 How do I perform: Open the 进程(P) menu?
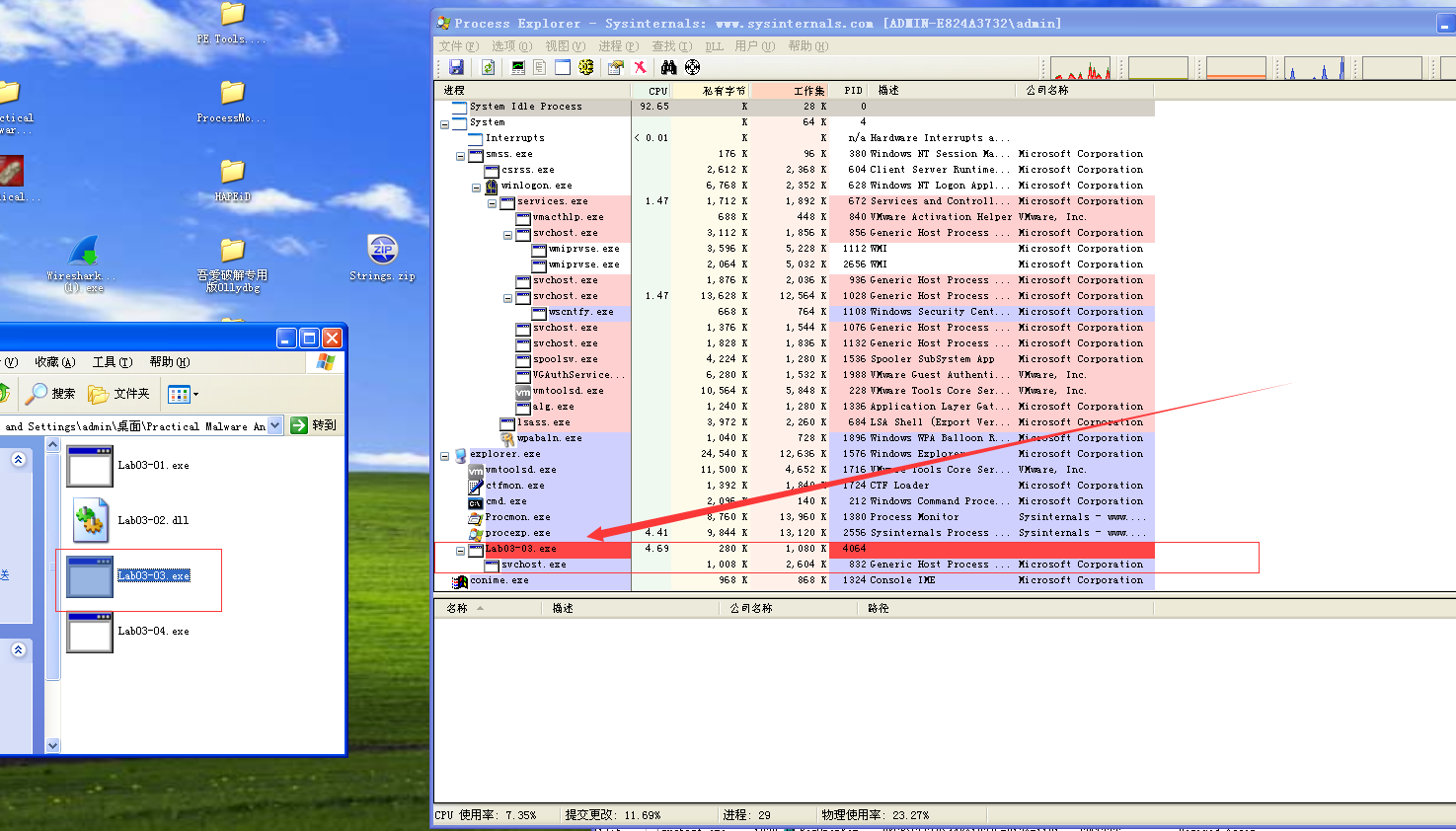pos(618,46)
